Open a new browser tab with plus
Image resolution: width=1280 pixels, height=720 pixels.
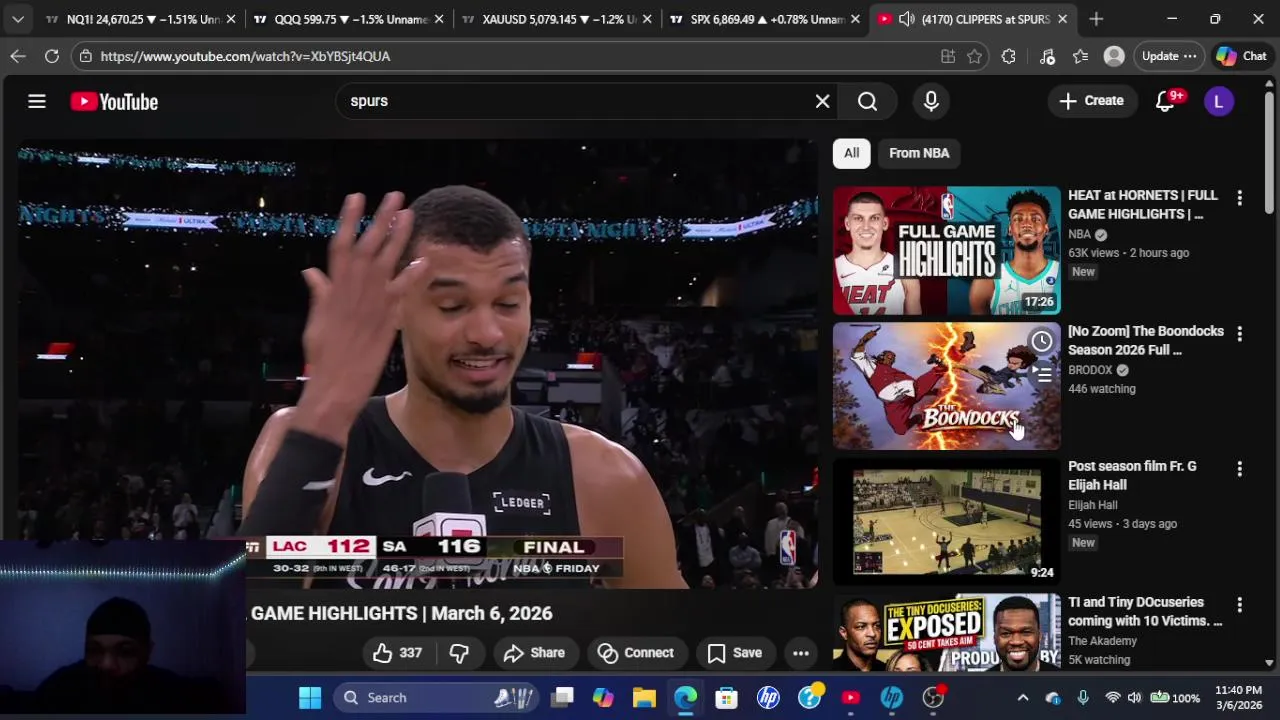(1096, 19)
